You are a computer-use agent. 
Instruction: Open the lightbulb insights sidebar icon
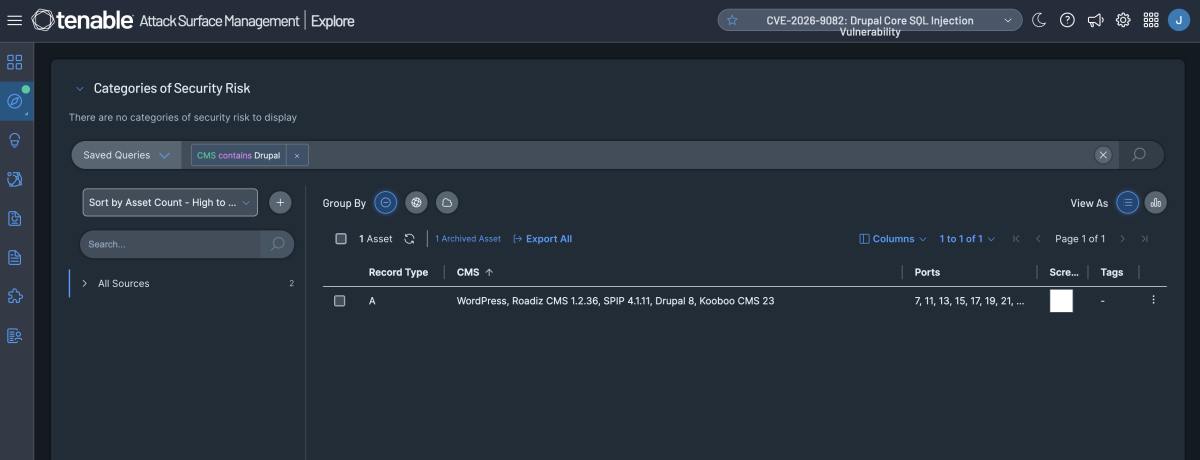click(15, 140)
